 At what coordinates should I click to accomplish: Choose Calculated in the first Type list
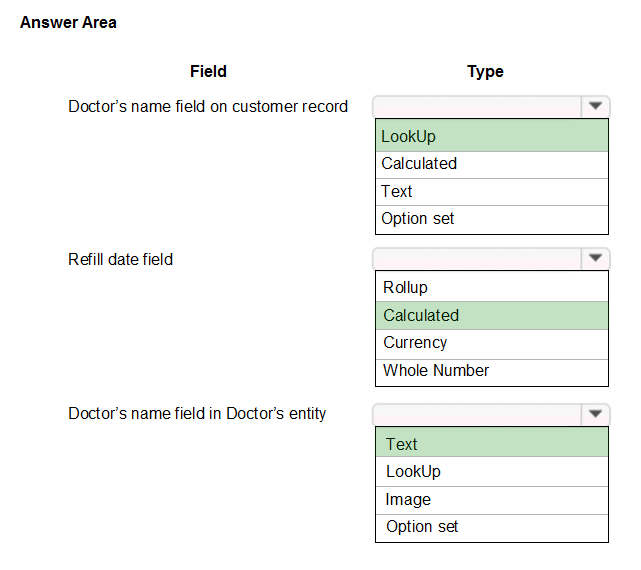492,165
